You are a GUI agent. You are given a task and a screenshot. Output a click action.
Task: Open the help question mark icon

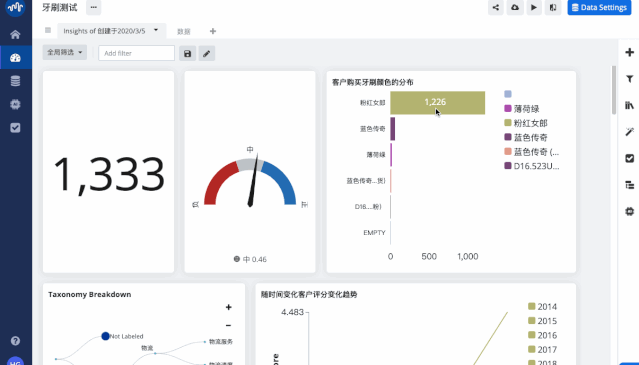[x=15, y=341]
